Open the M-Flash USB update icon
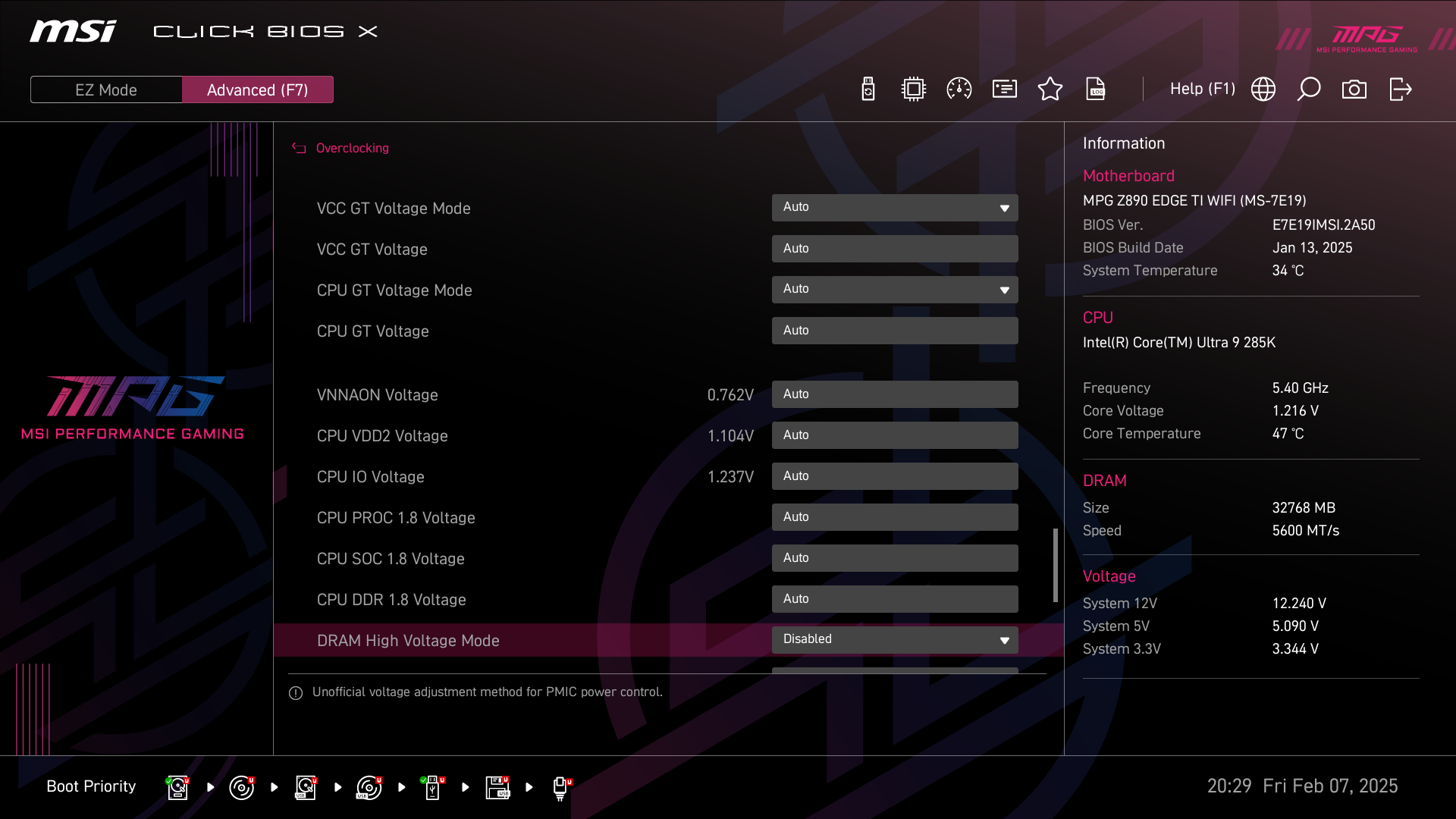The width and height of the screenshot is (1456, 819). [868, 89]
